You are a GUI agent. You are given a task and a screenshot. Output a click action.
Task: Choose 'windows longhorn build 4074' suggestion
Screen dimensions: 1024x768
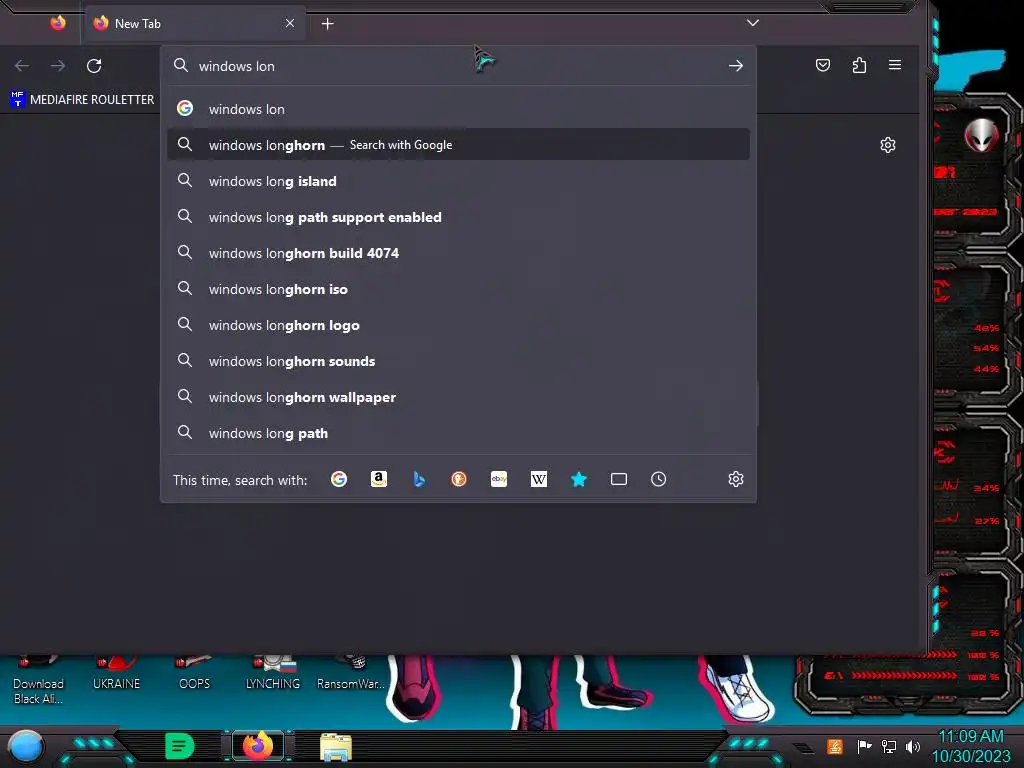(x=458, y=253)
